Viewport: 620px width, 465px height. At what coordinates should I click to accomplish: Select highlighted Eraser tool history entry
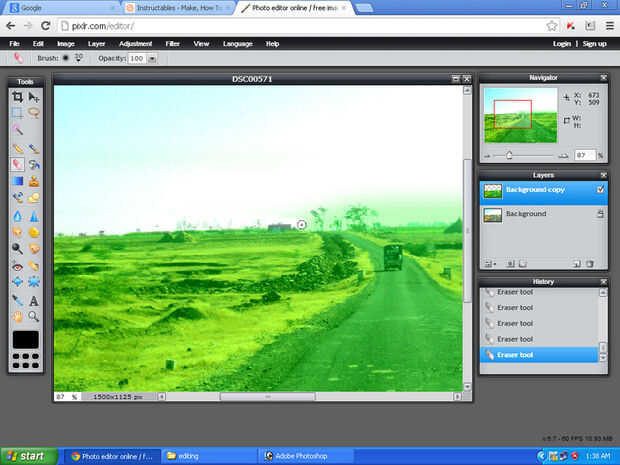tap(539, 355)
